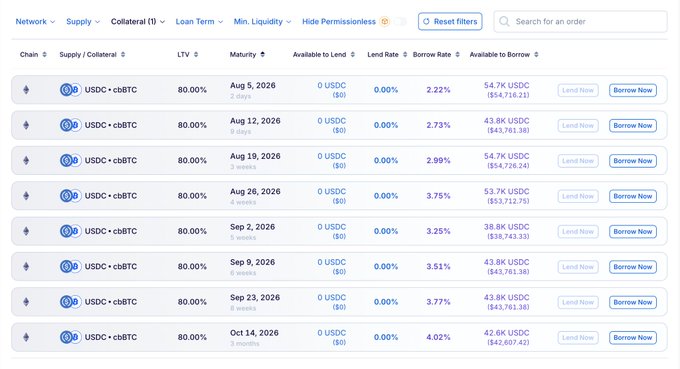Click Ethereum chain icon in Sep 23, 2026 row
Viewport: 680px width, 369px height.
coord(26,302)
